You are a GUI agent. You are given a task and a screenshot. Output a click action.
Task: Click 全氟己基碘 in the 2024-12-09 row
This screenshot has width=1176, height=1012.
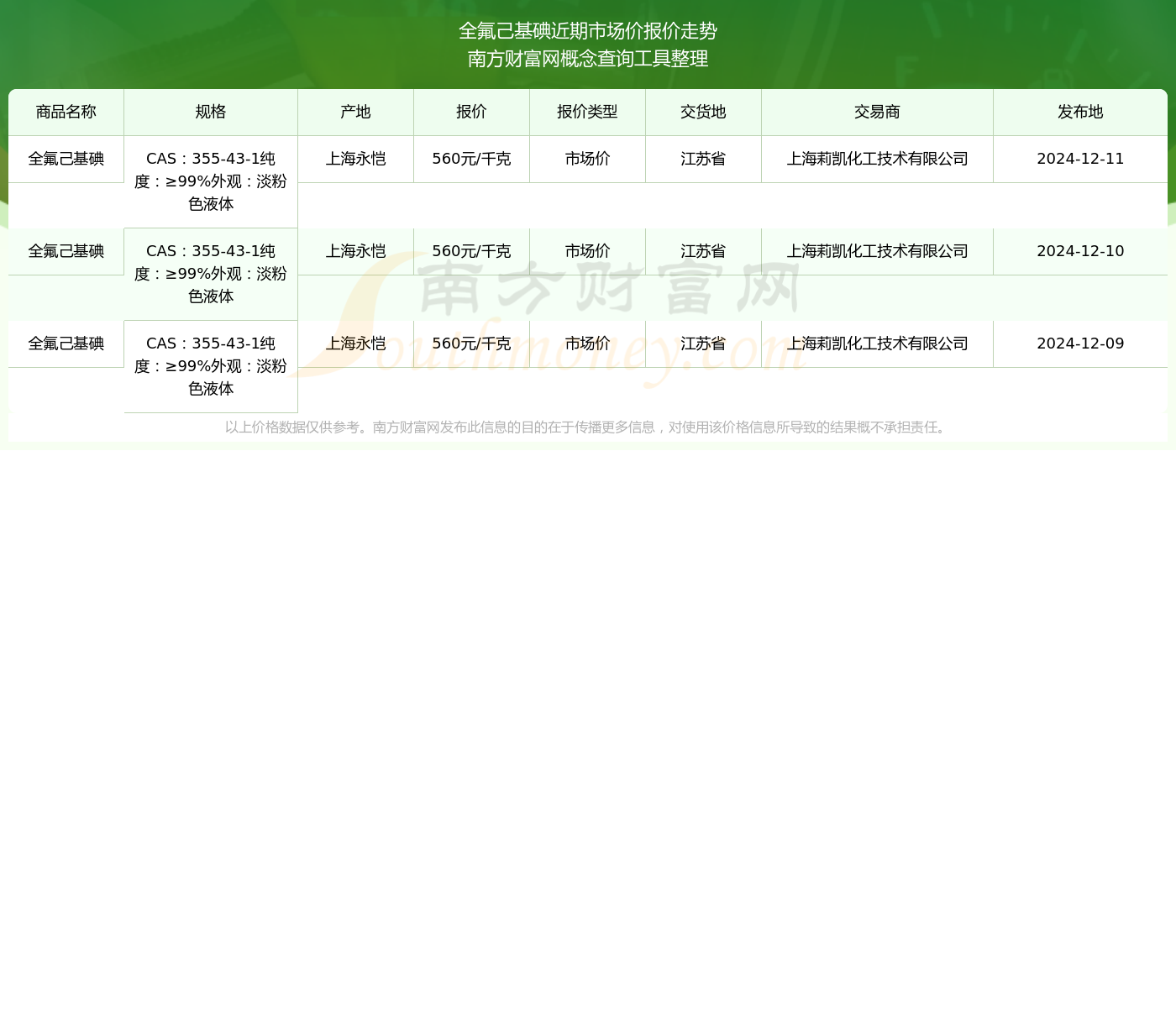coord(66,343)
